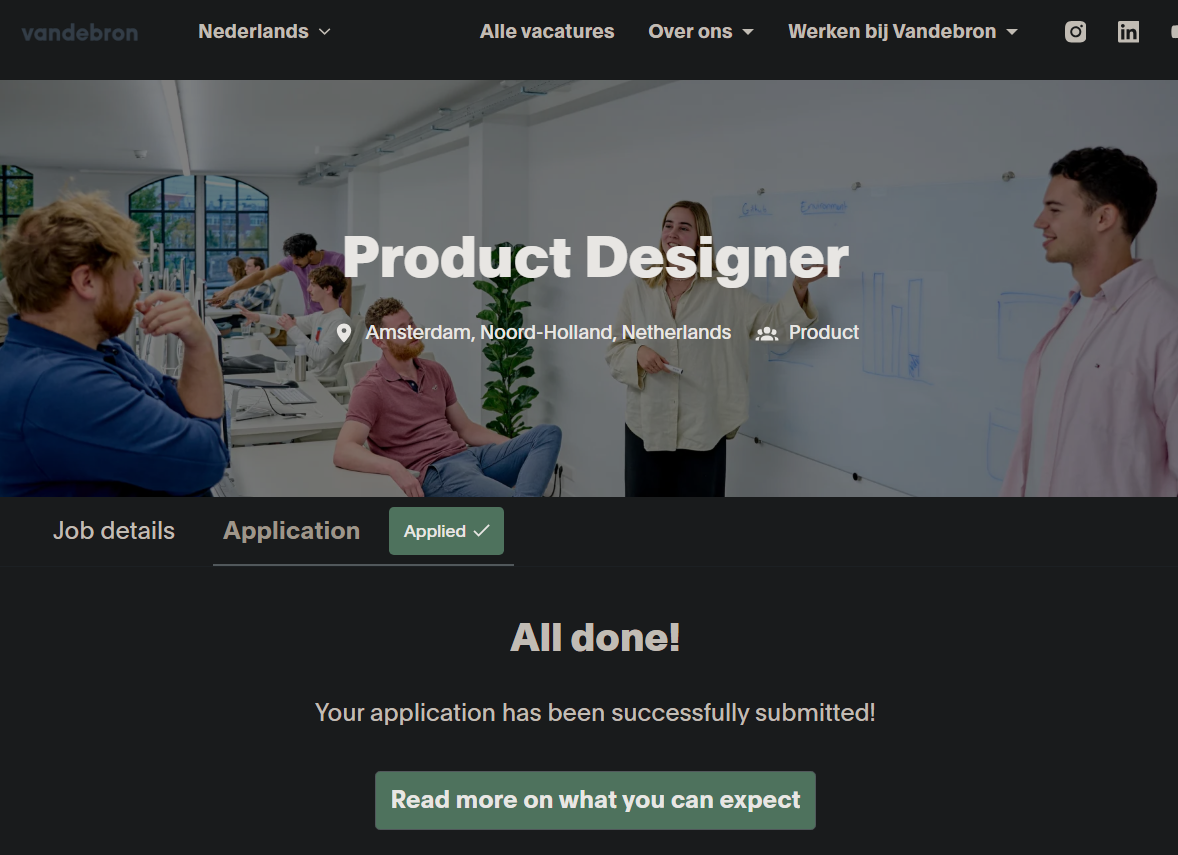Viewport: 1178px width, 855px height.
Task: Switch to the Job details tab
Action: click(113, 530)
